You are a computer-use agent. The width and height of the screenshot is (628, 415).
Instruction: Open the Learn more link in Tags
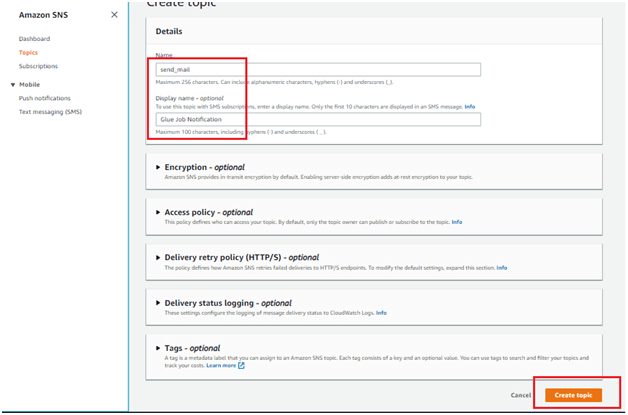[221, 365]
